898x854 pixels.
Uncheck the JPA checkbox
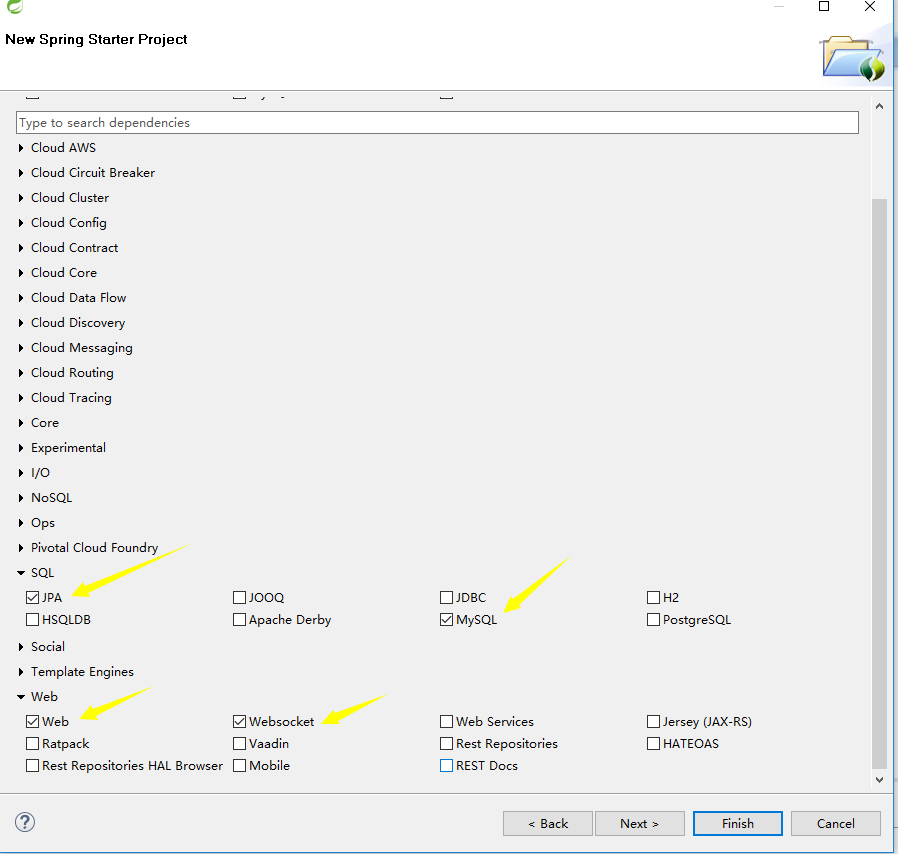32,597
